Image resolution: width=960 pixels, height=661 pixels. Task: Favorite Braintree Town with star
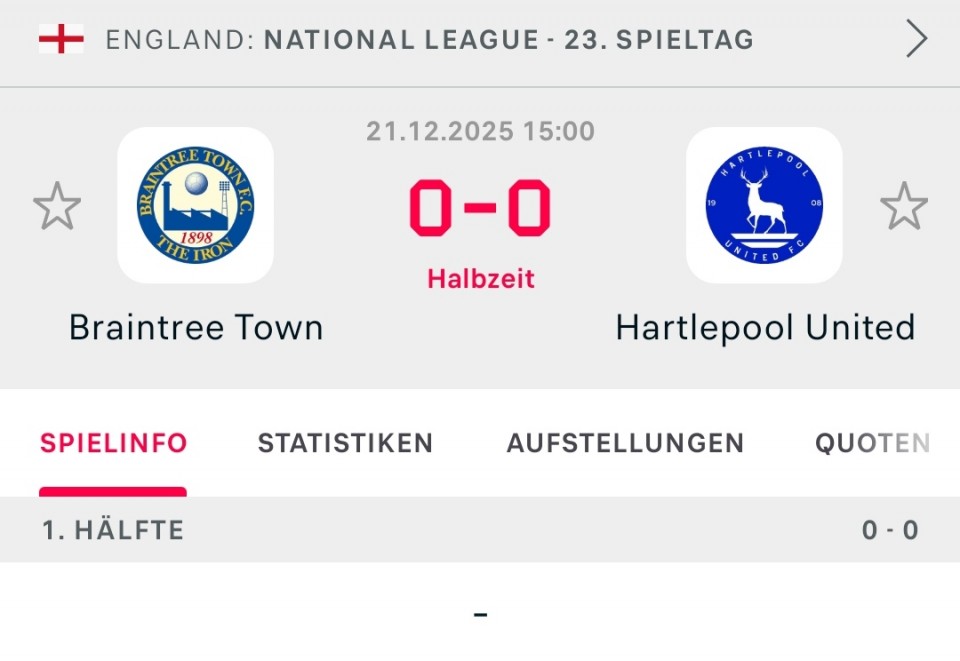point(57,206)
